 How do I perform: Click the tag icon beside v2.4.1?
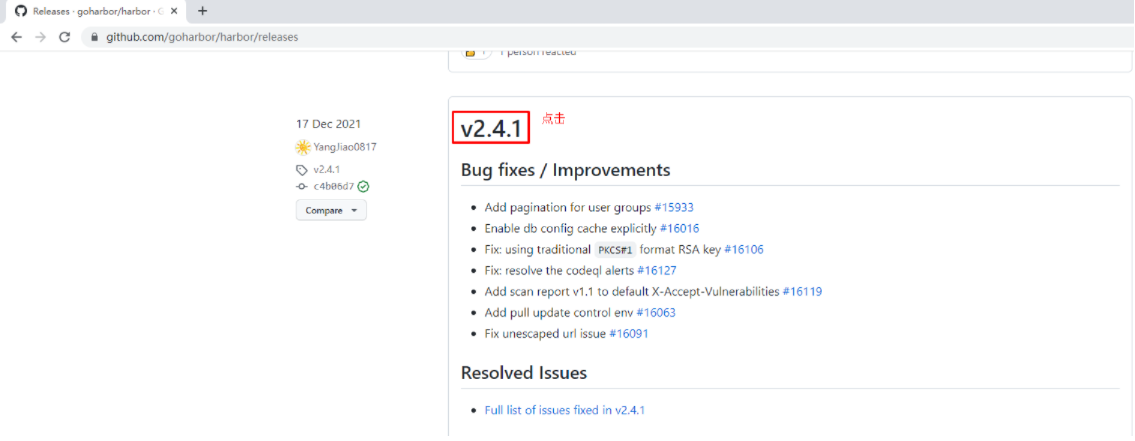[302, 170]
